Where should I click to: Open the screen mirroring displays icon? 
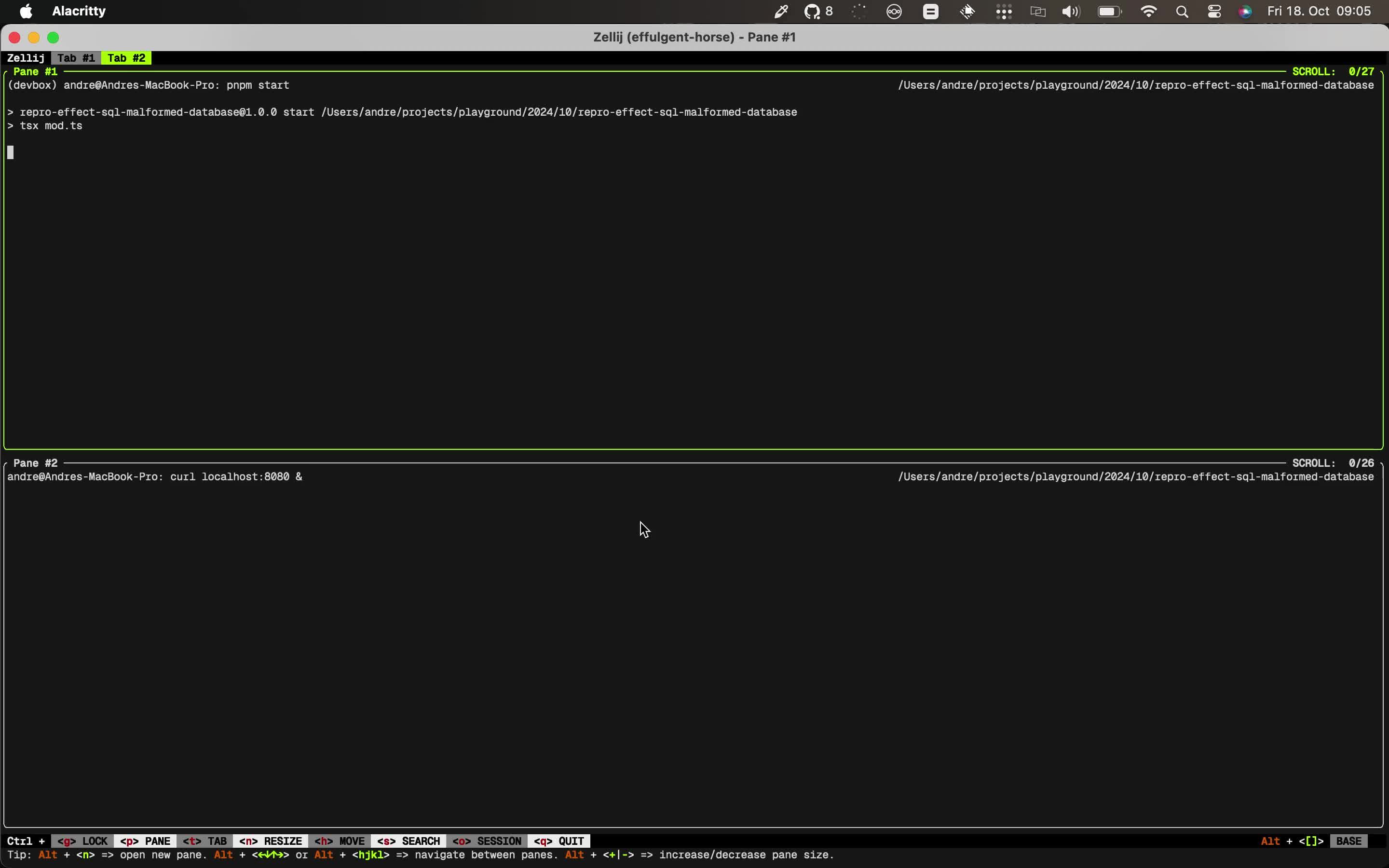point(1038,12)
